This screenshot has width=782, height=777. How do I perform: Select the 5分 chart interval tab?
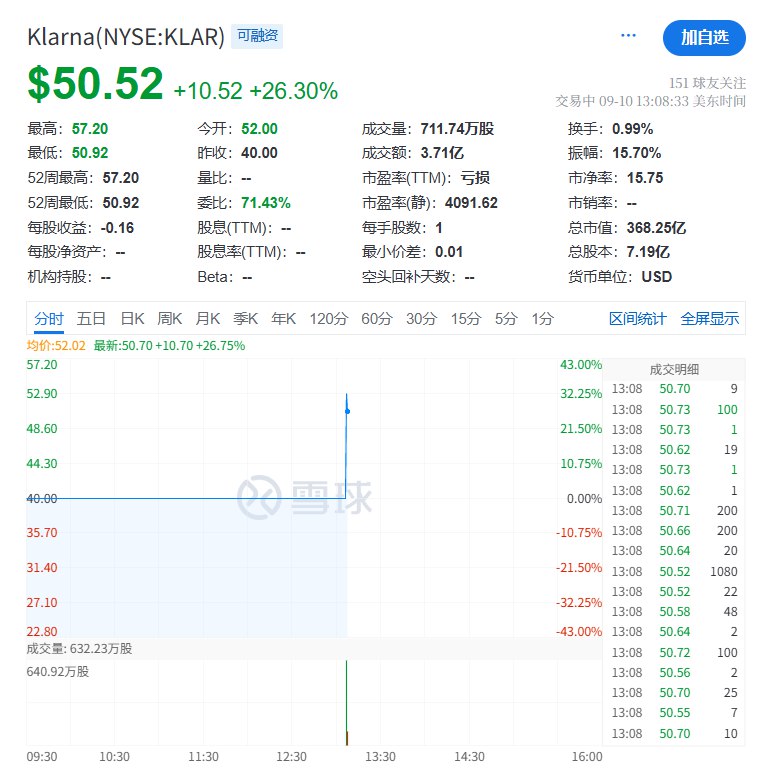[x=506, y=318]
